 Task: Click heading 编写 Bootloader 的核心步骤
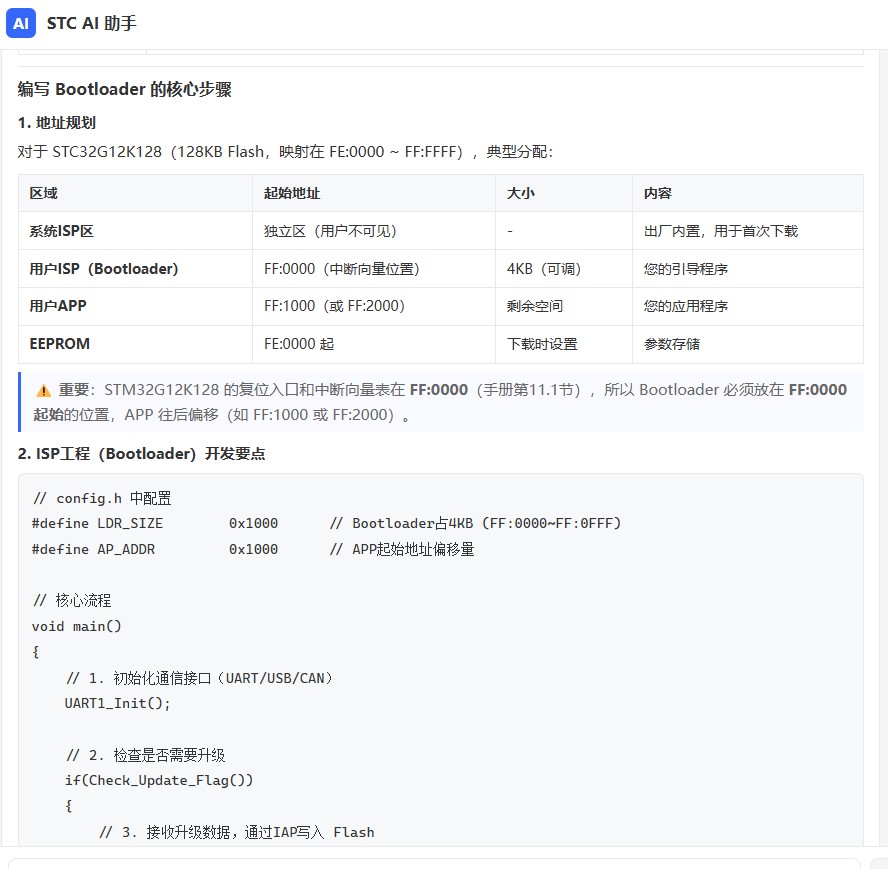click(x=125, y=90)
